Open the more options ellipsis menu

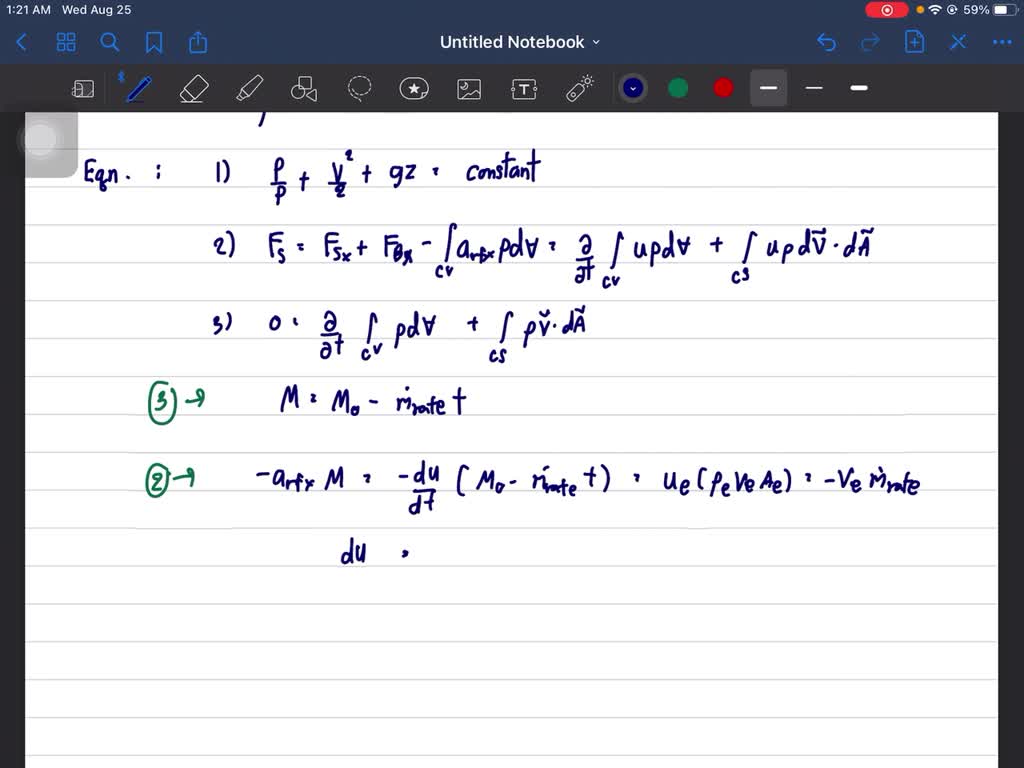[x=1001, y=42]
